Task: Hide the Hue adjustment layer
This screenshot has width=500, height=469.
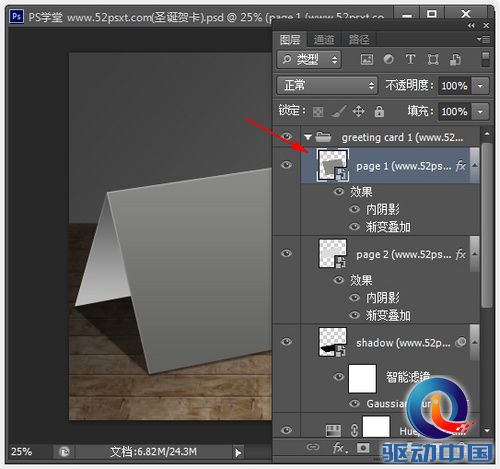Action: pyautogui.click(x=286, y=430)
